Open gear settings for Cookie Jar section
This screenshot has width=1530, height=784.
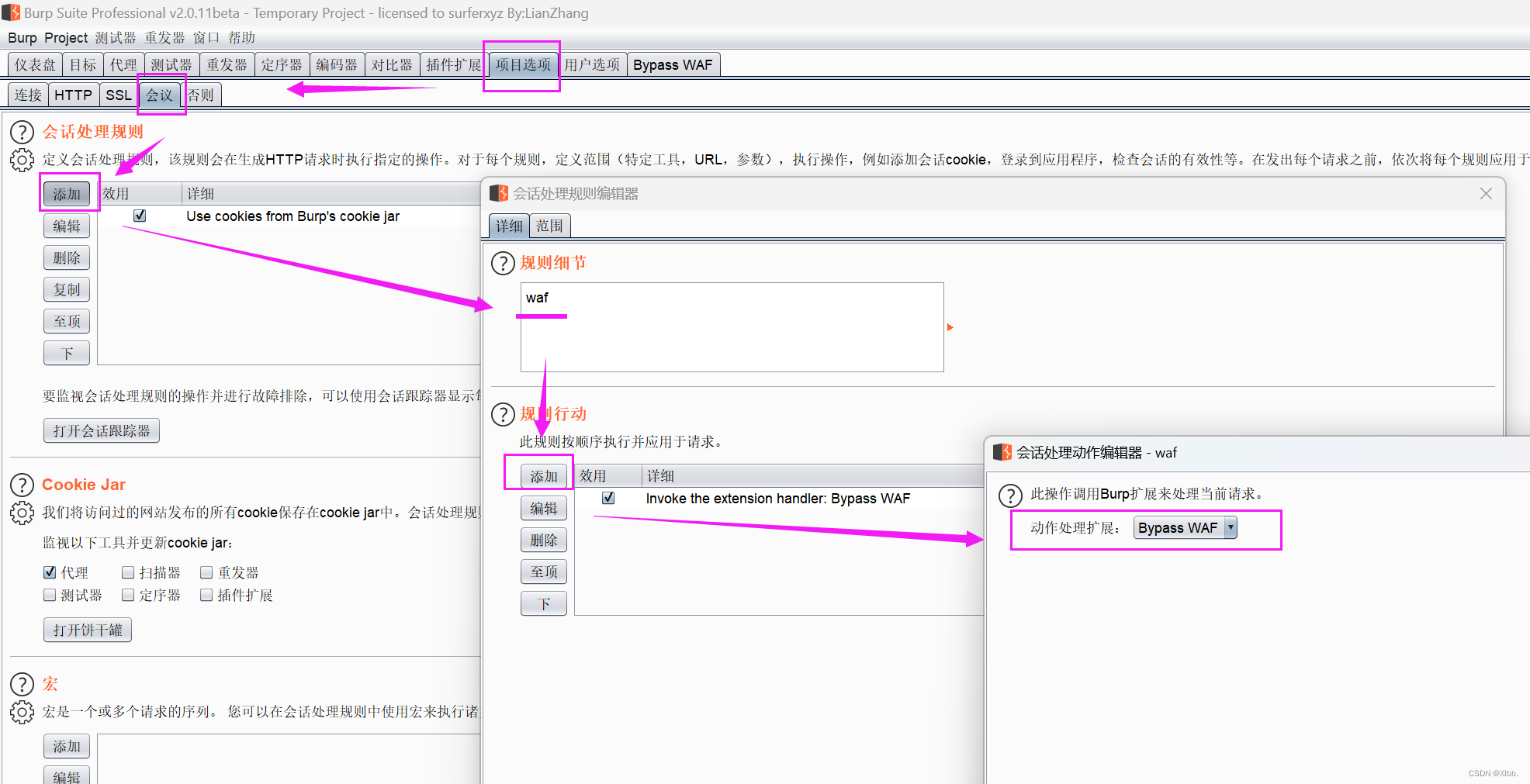22,513
